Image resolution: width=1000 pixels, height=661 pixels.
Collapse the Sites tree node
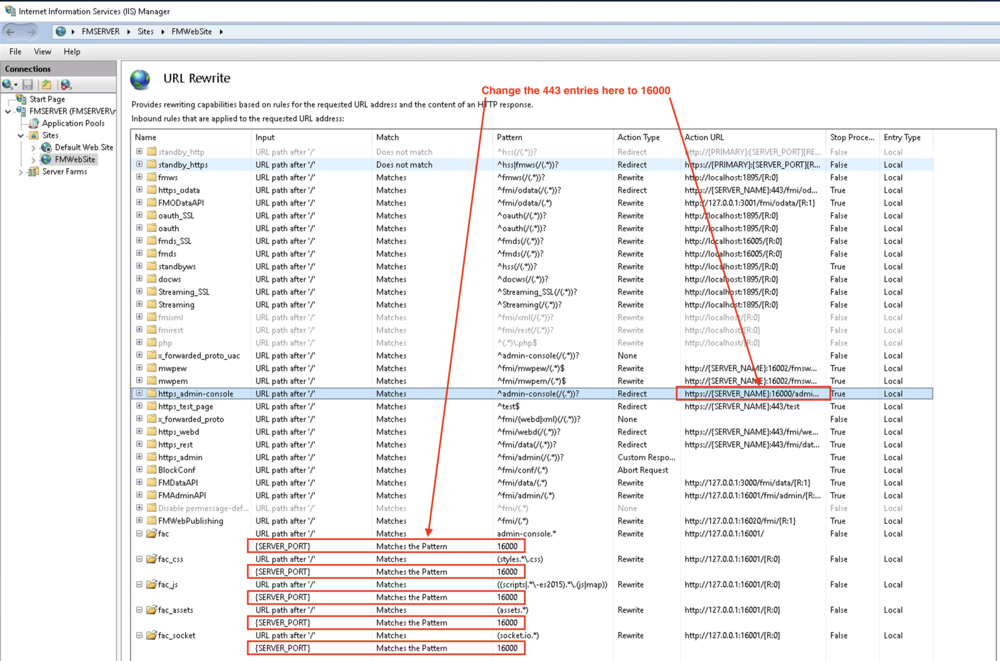(20, 136)
